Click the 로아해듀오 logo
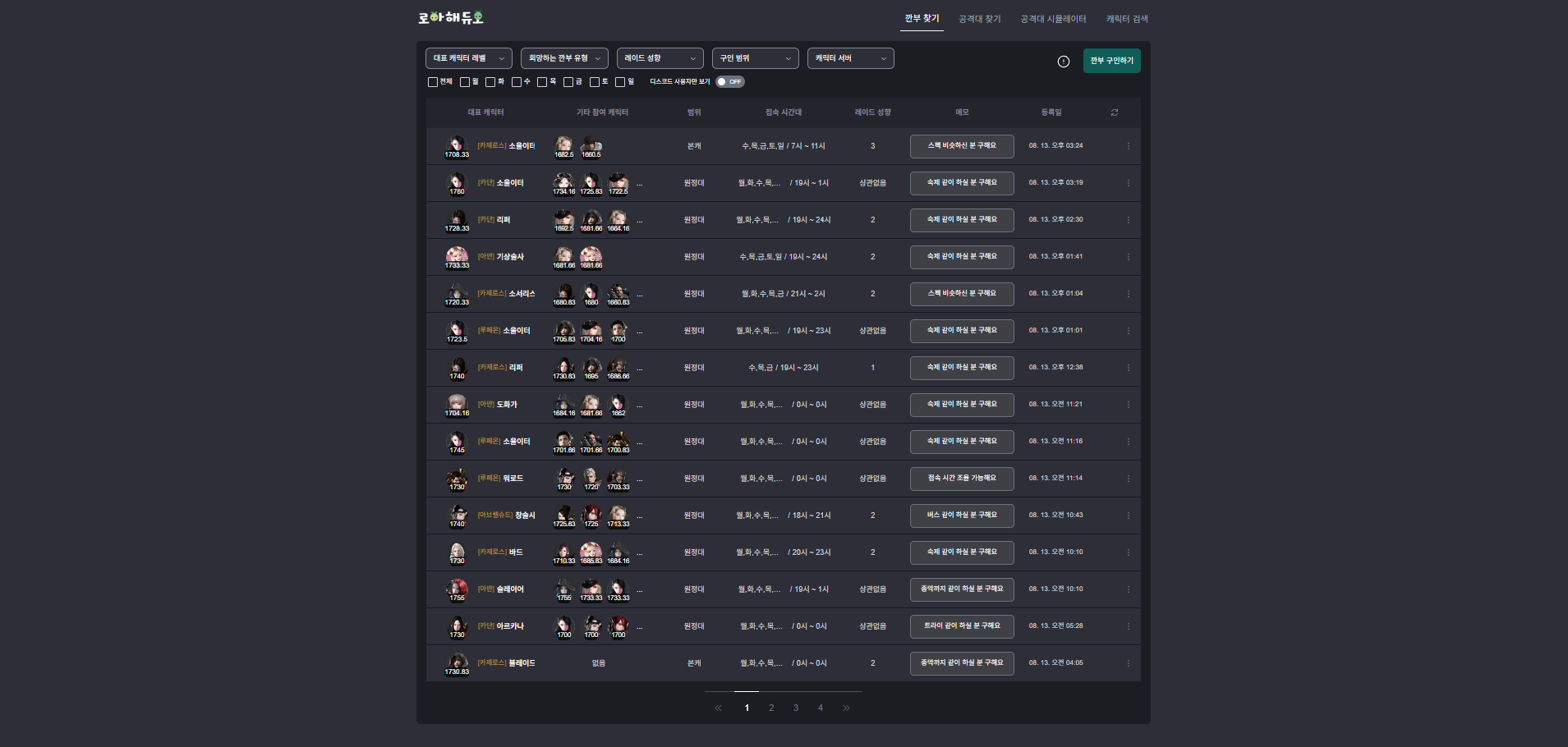 (x=451, y=18)
